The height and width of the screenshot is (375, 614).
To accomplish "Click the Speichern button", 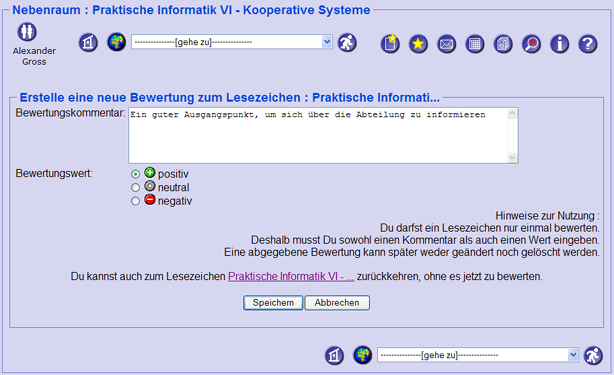I will coord(273,303).
